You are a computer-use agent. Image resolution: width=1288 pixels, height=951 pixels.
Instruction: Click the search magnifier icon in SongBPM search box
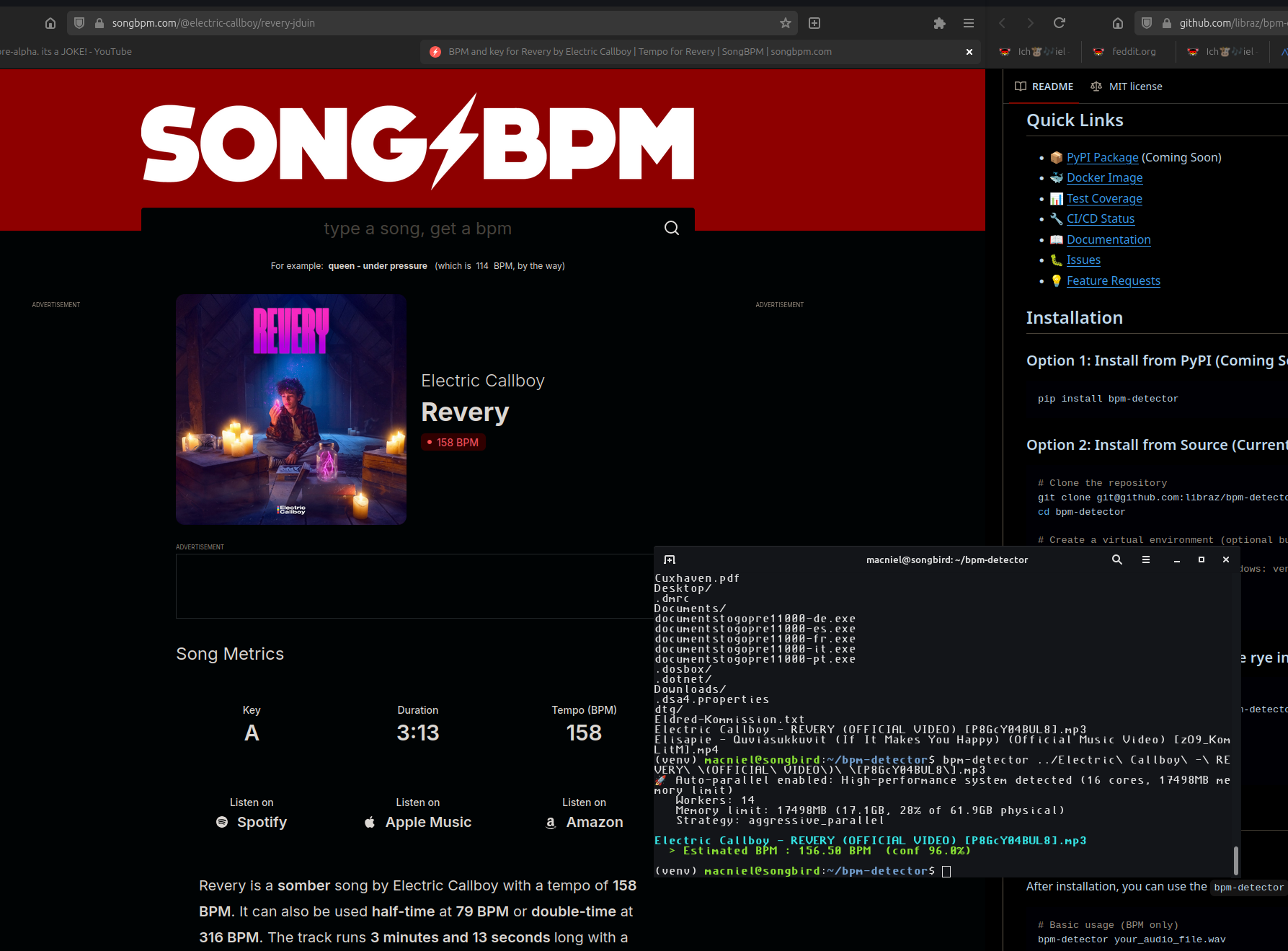point(672,228)
